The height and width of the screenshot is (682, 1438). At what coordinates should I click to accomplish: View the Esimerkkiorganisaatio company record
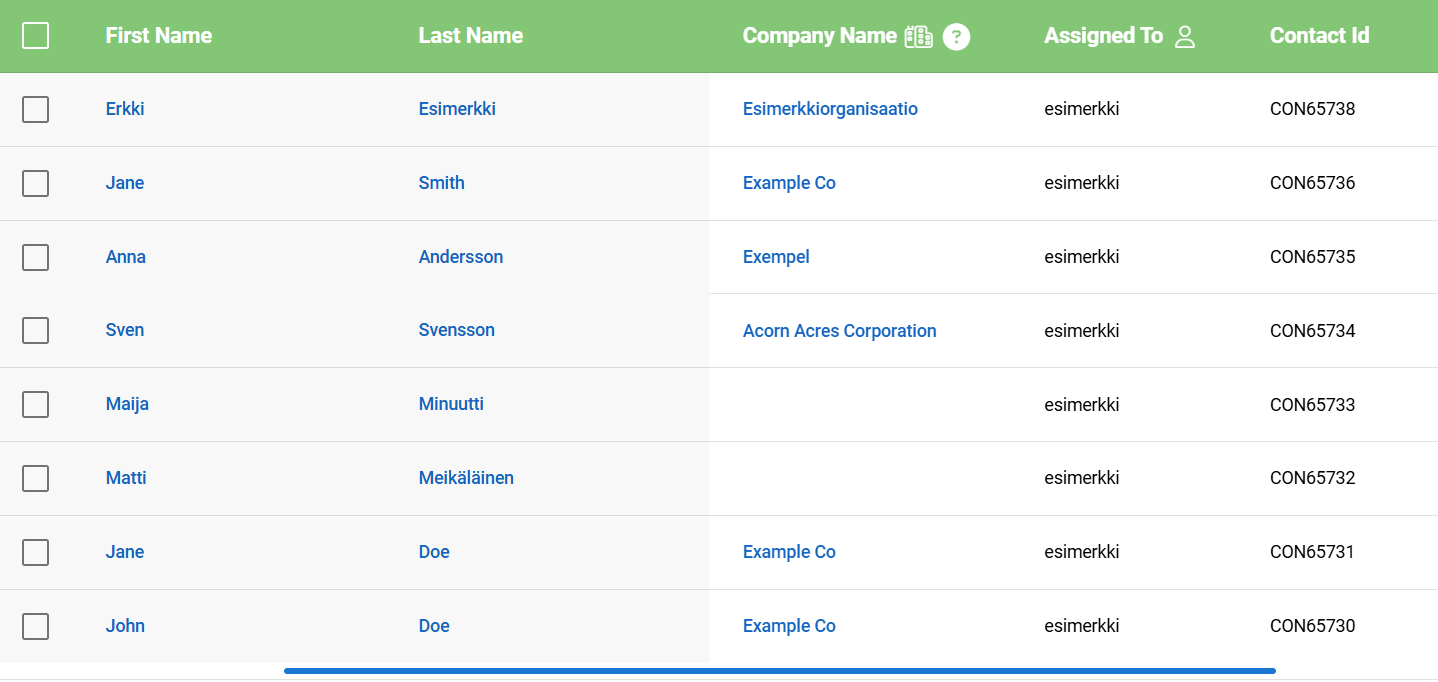coord(830,109)
